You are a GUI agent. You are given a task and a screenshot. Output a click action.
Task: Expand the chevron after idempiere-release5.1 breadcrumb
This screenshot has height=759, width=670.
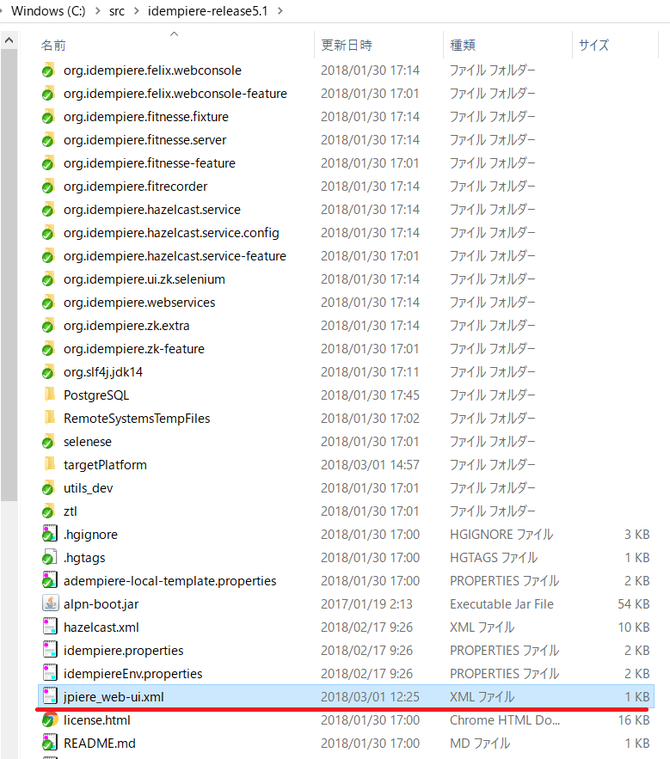coord(280,11)
